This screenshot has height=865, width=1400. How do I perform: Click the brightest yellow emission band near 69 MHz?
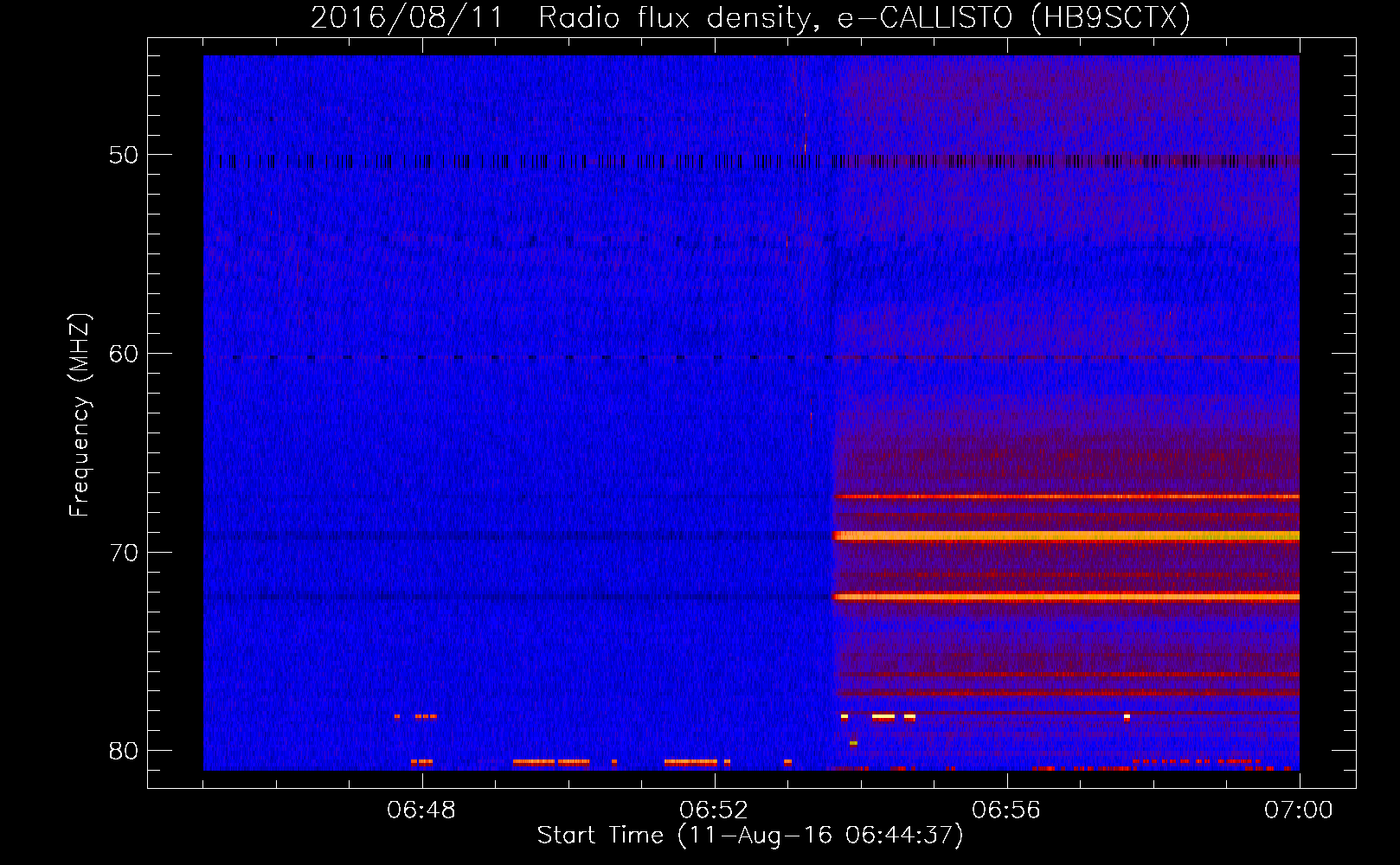1066,536
